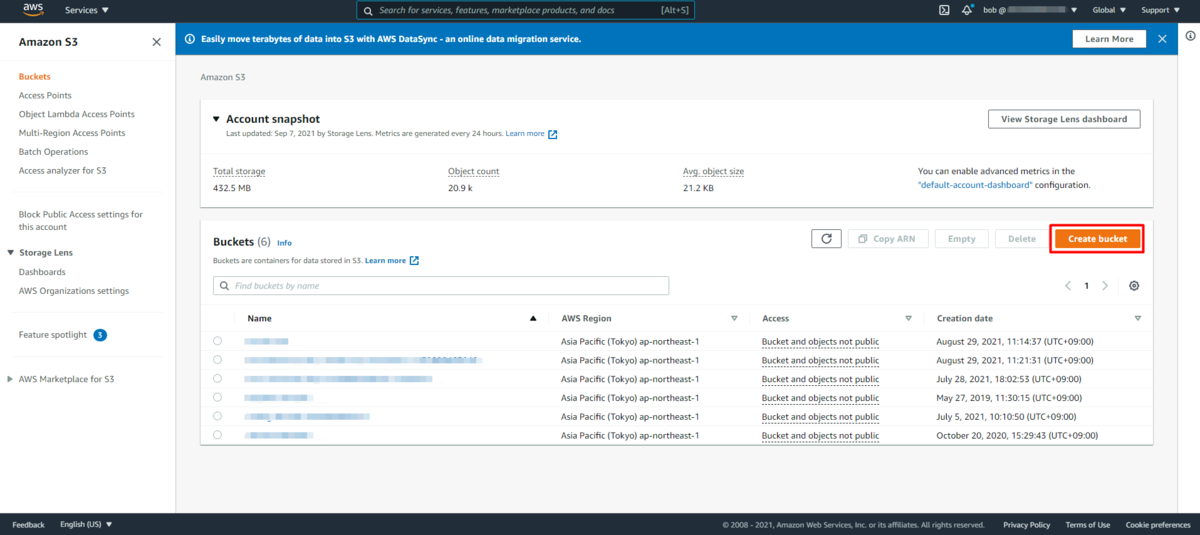
Task: Focus the top services search field
Action: click(x=525, y=10)
